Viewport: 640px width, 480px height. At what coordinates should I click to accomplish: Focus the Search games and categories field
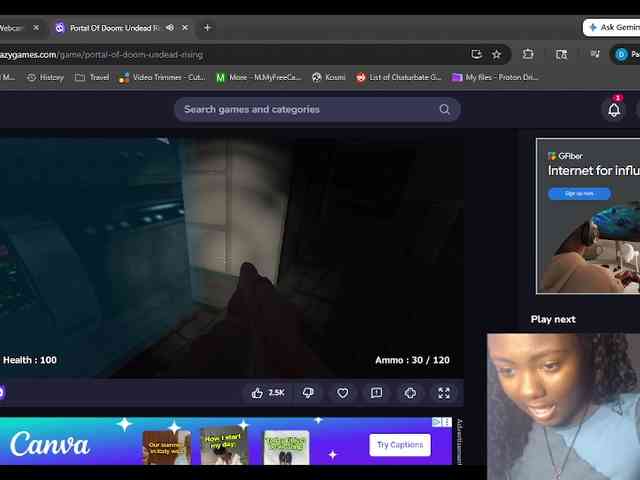pyautogui.click(x=318, y=109)
